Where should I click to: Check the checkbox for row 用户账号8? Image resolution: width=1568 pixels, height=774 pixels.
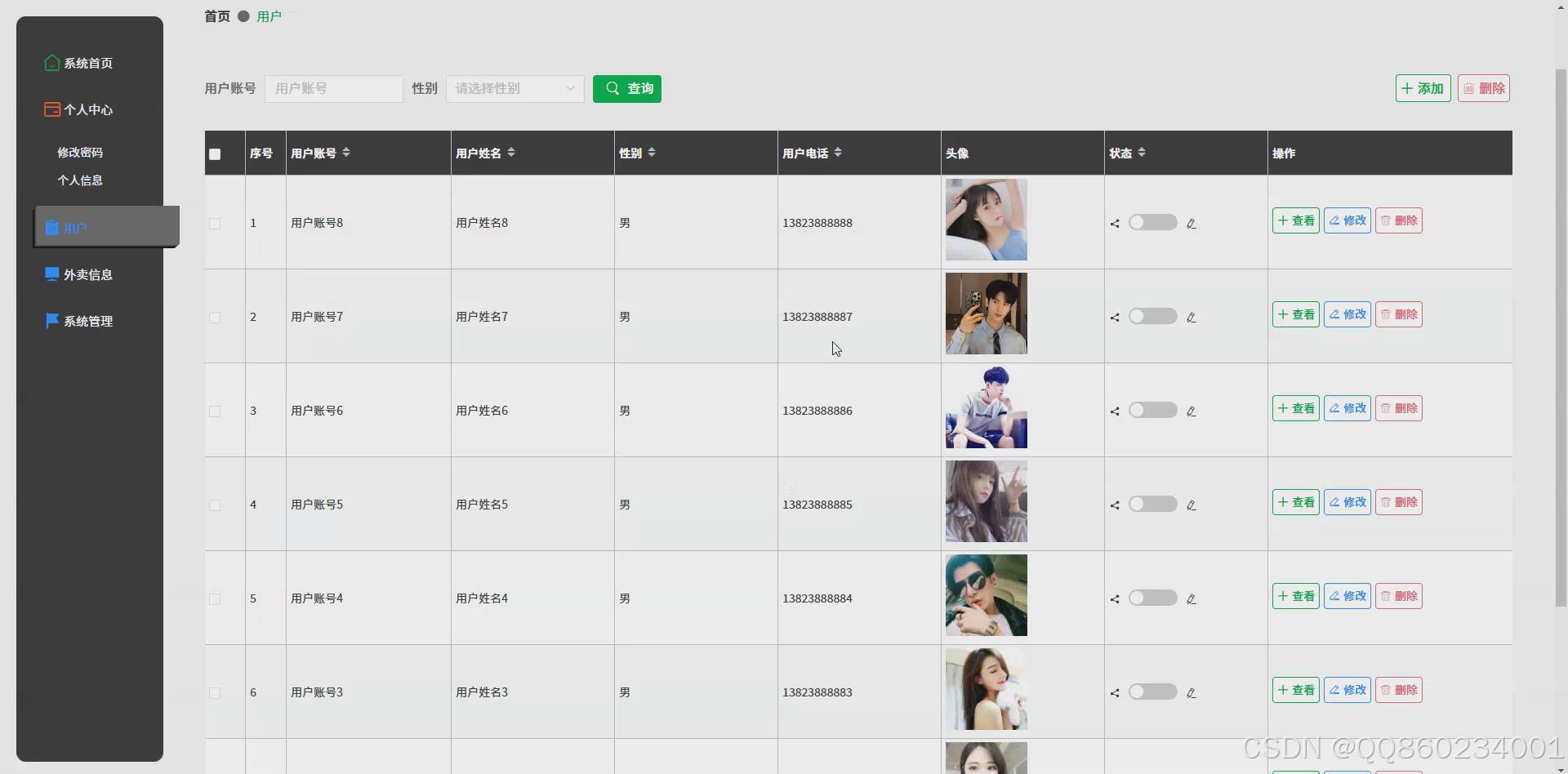pyautogui.click(x=215, y=224)
